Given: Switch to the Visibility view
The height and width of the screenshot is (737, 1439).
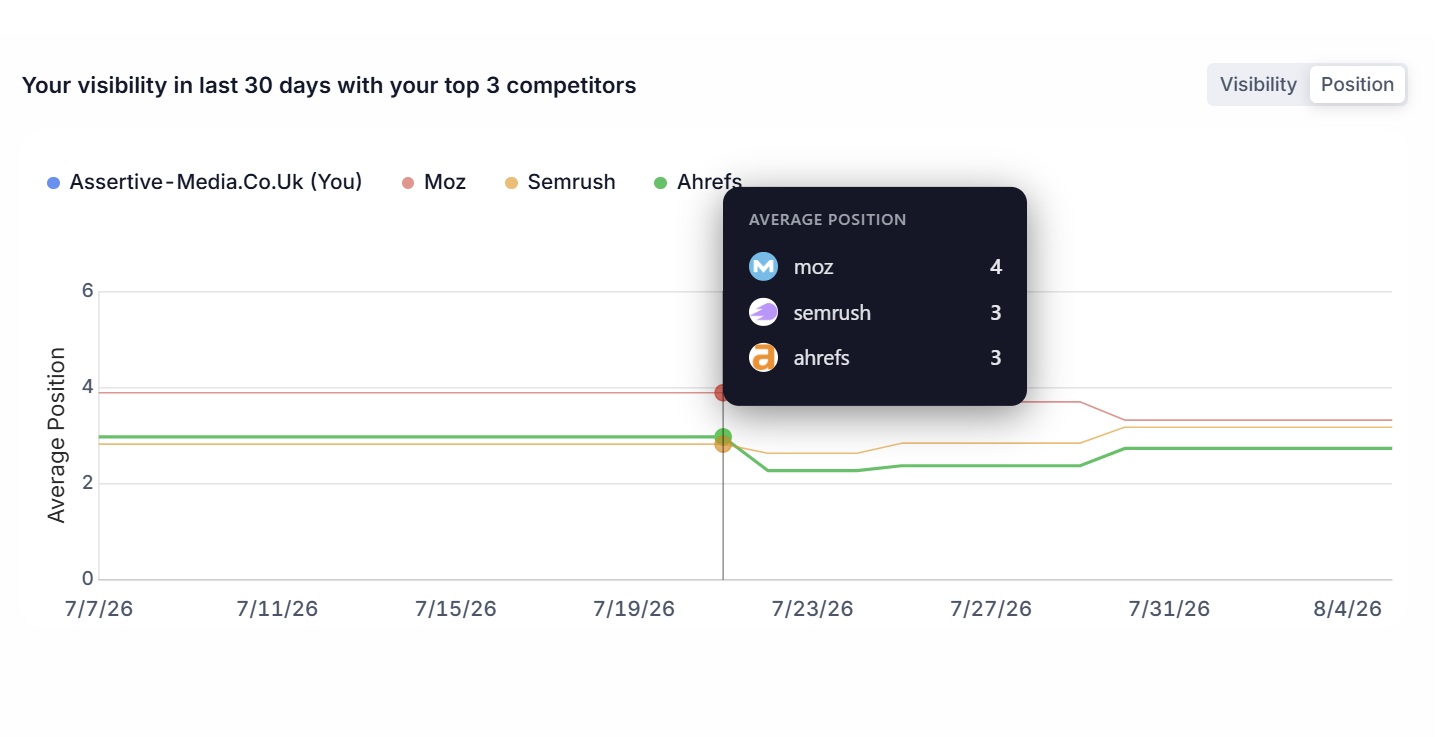Looking at the screenshot, I should click(x=1258, y=85).
